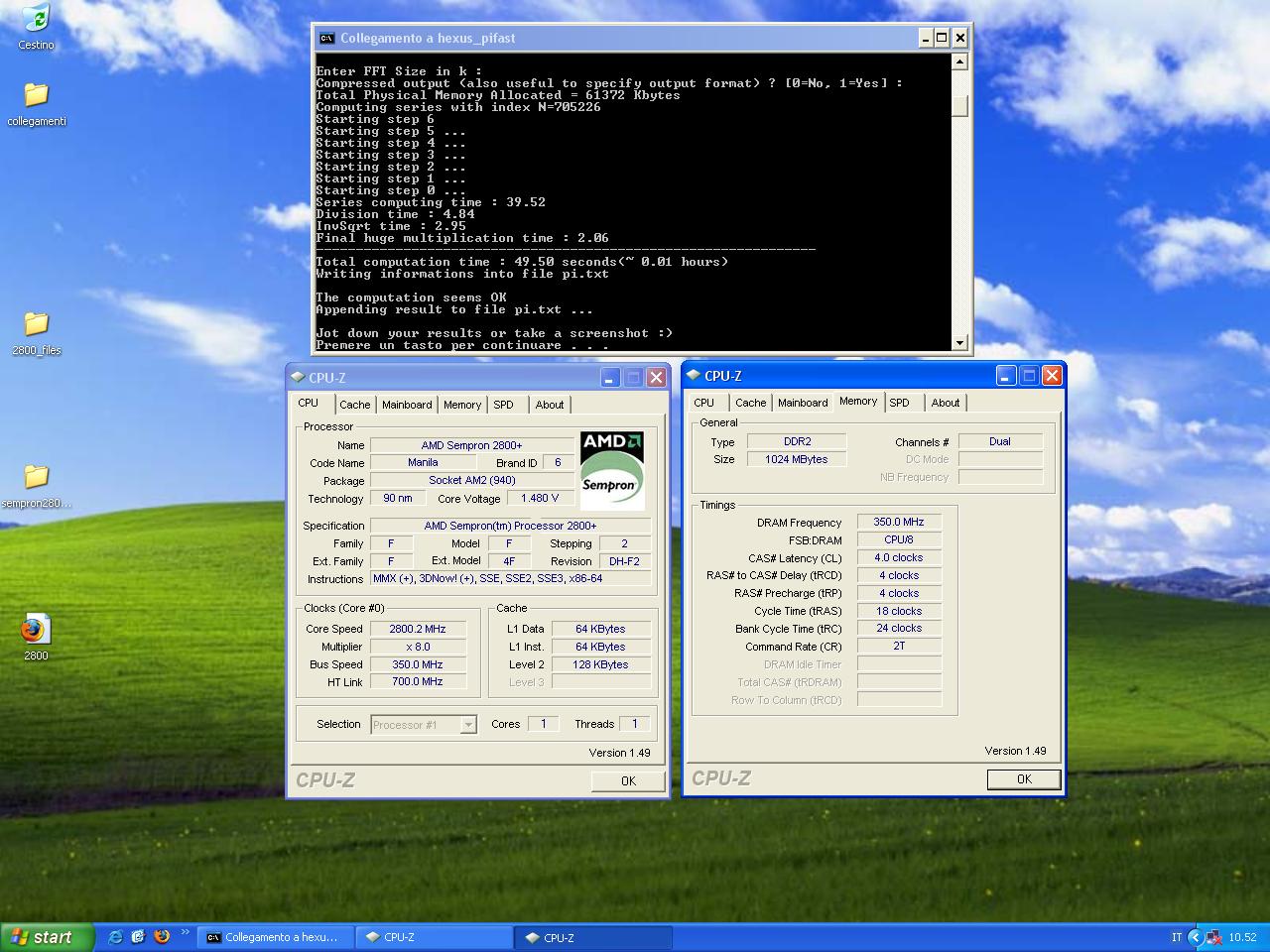Image resolution: width=1270 pixels, height=952 pixels.
Task: Click the Channels # field Dual
Action: click(1000, 441)
